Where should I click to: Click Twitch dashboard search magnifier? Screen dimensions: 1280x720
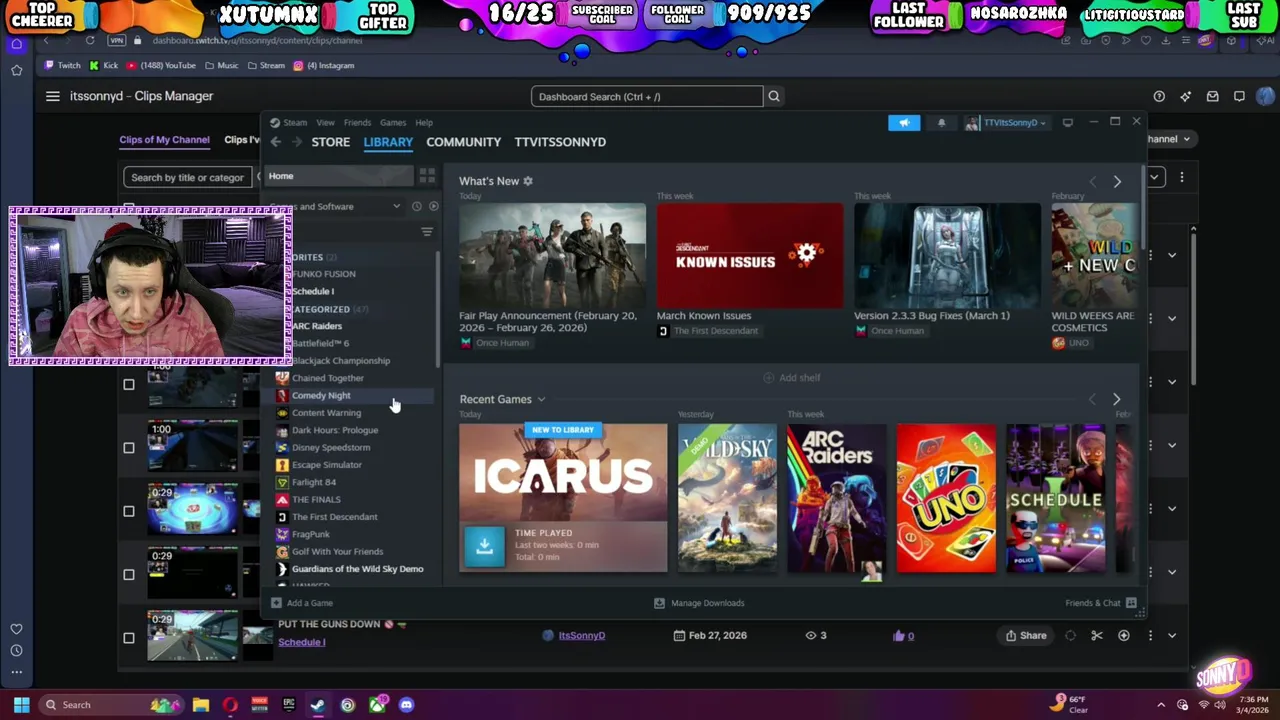773,96
